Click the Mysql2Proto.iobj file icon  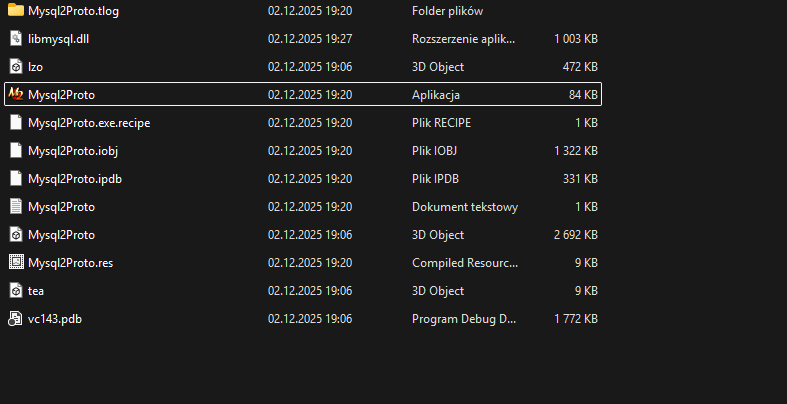pyautogui.click(x=16, y=150)
